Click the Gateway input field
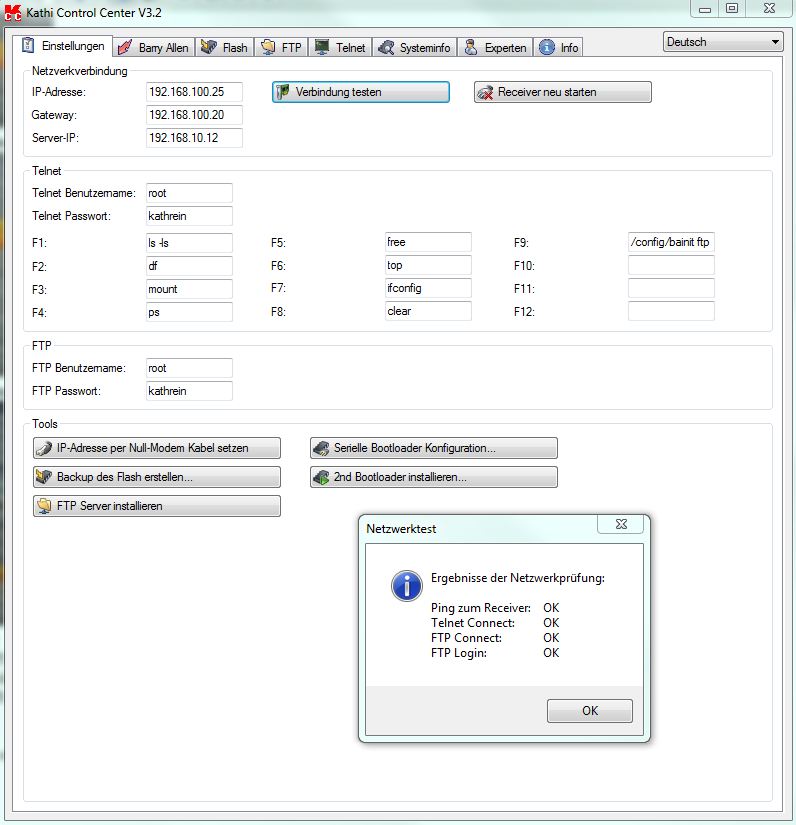The image size is (796, 825). (x=194, y=115)
